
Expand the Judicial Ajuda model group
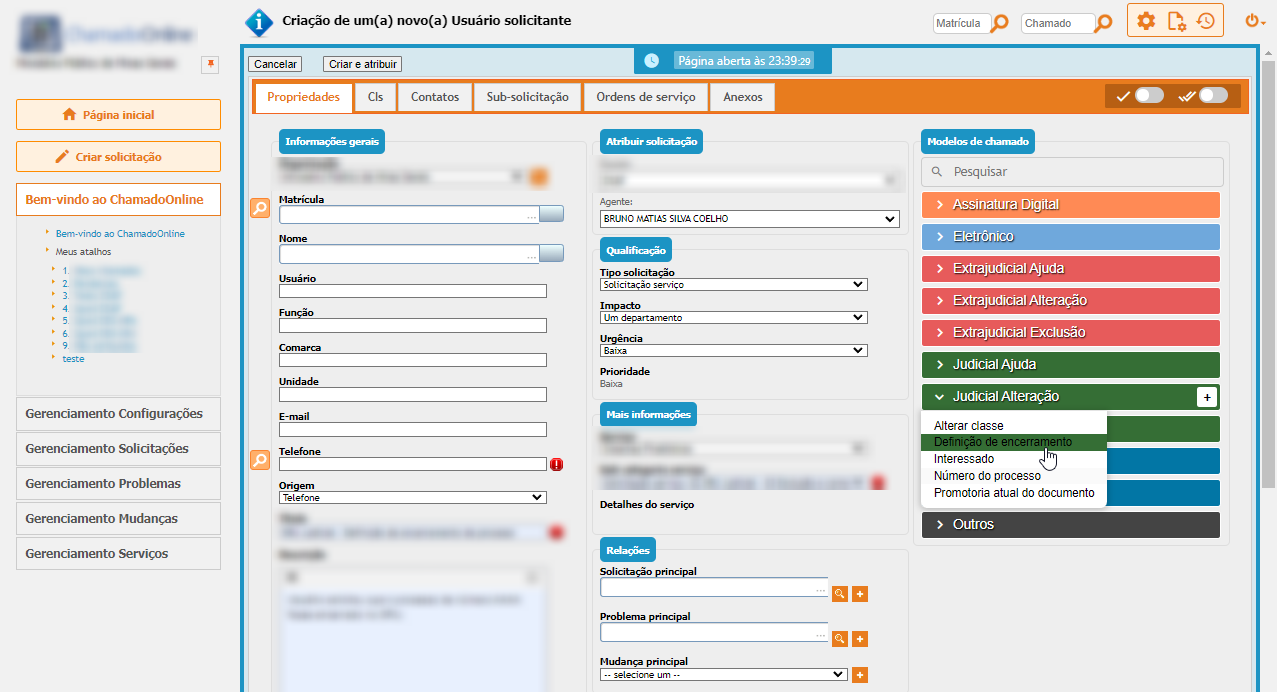coord(1071,365)
